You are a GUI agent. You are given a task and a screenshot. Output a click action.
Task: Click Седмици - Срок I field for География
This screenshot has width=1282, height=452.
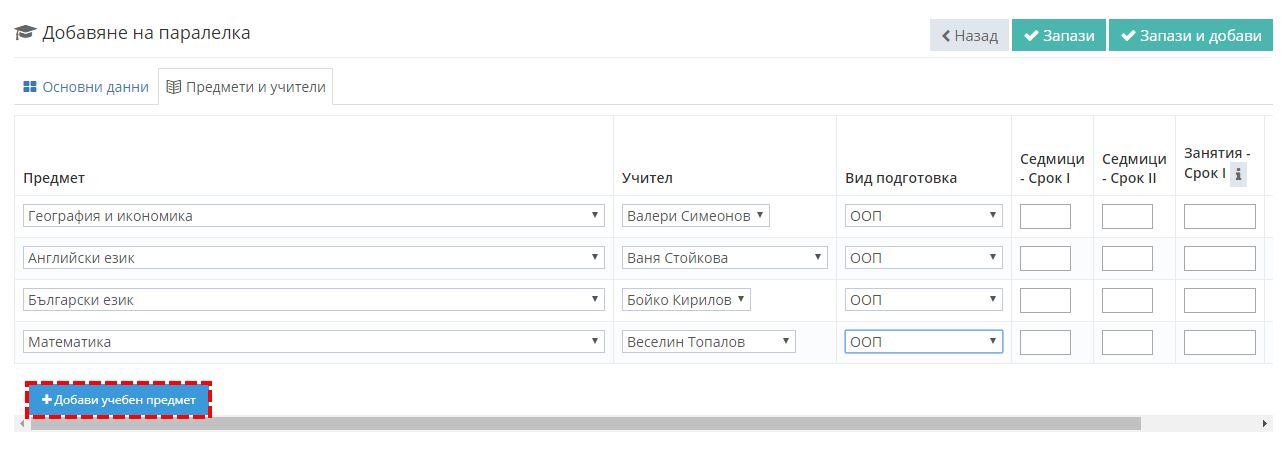coord(1045,216)
